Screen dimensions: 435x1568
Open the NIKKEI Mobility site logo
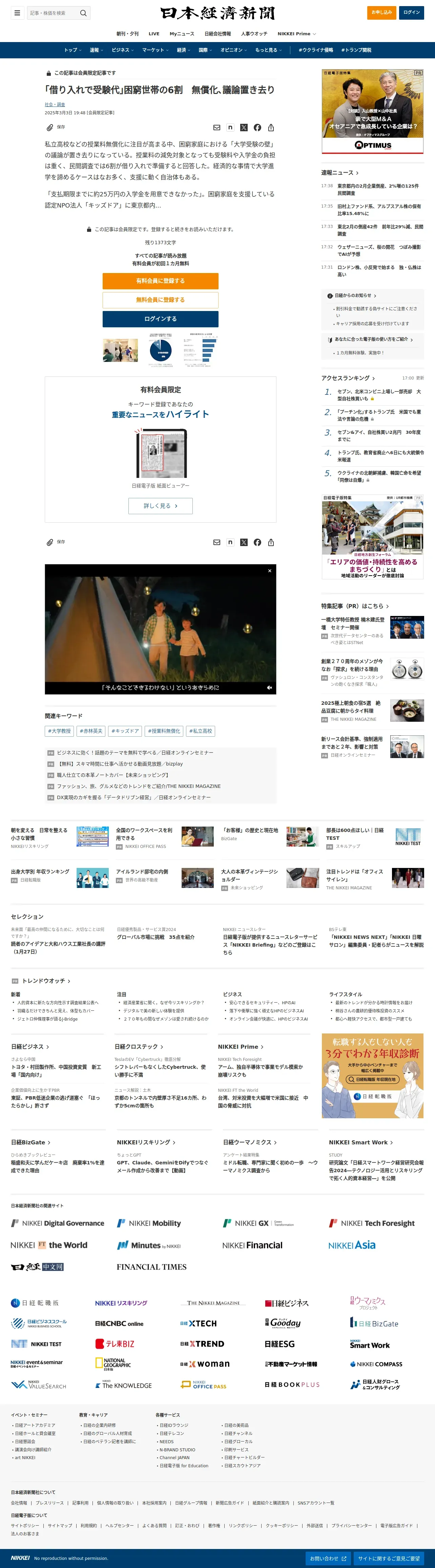pyautogui.click(x=149, y=1223)
